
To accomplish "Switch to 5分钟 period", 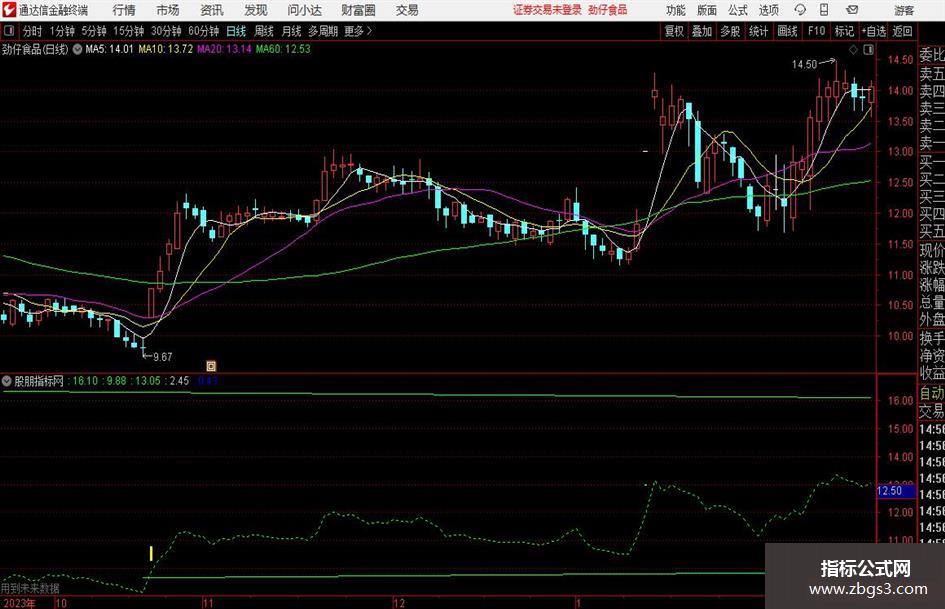I will (x=94, y=31).
